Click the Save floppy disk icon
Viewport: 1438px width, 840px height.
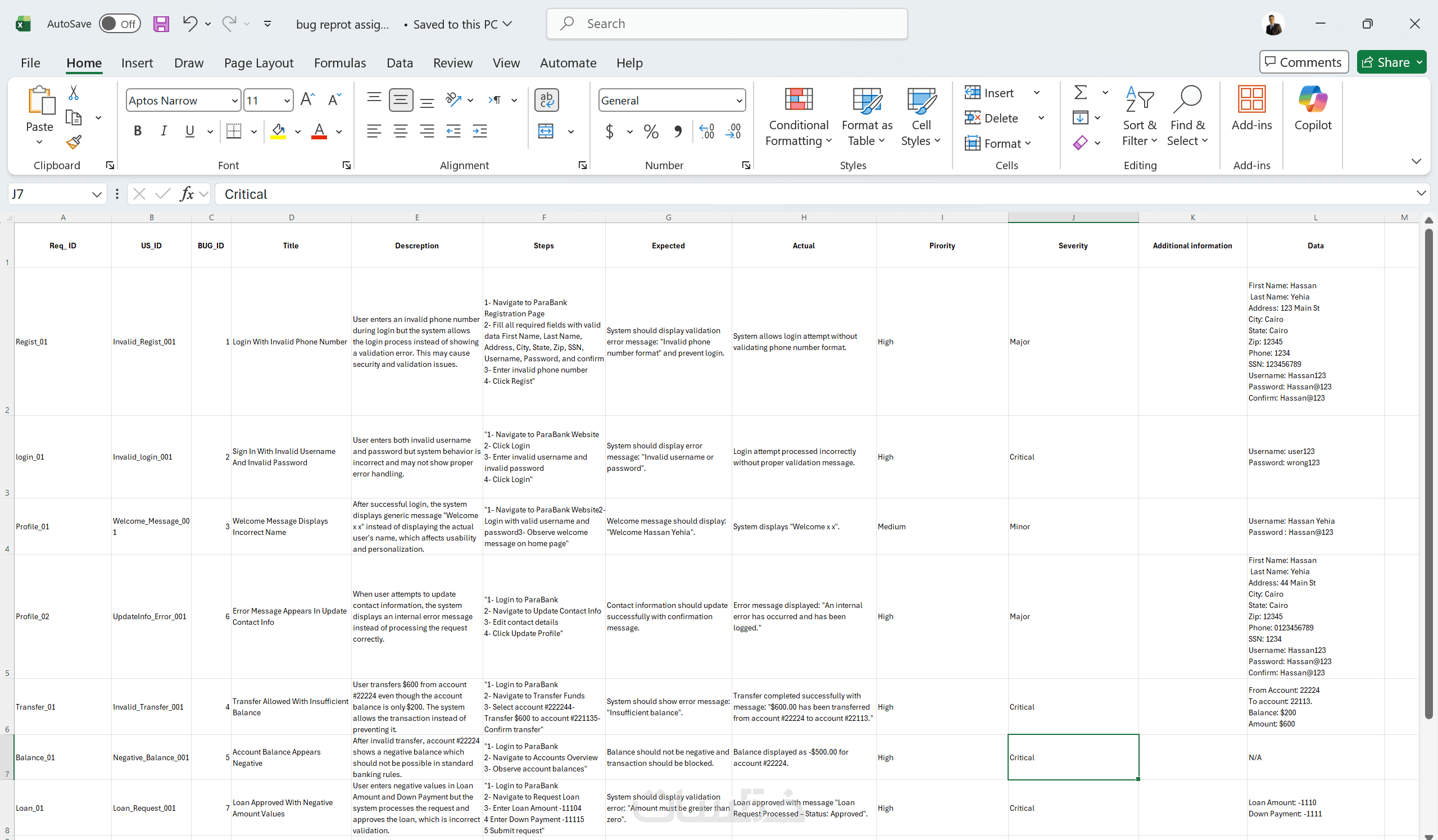[161, 24]
